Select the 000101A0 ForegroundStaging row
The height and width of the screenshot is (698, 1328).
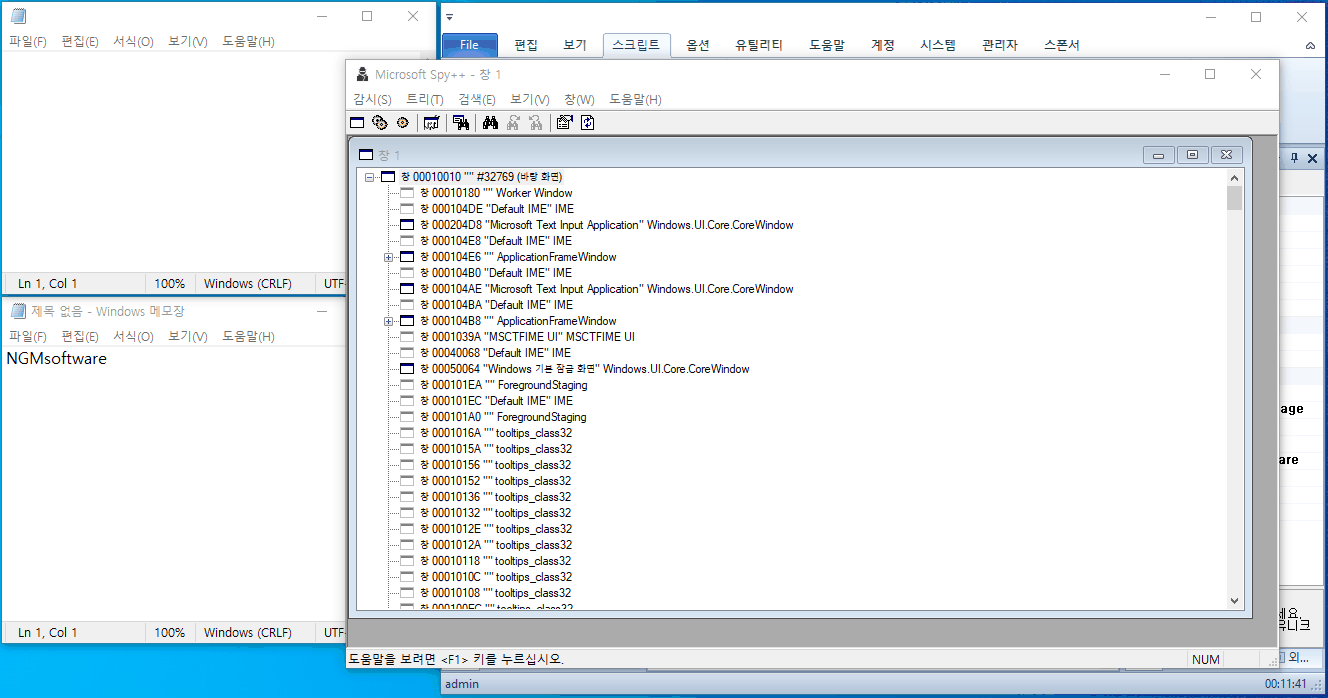pyautogui.click(x=503, y=417)
